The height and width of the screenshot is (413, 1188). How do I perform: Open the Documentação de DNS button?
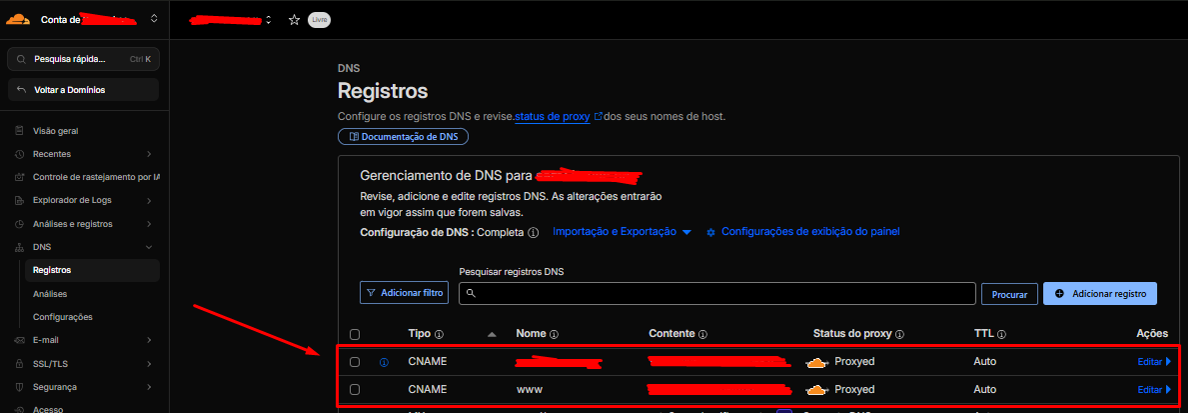tap(404, 137)
